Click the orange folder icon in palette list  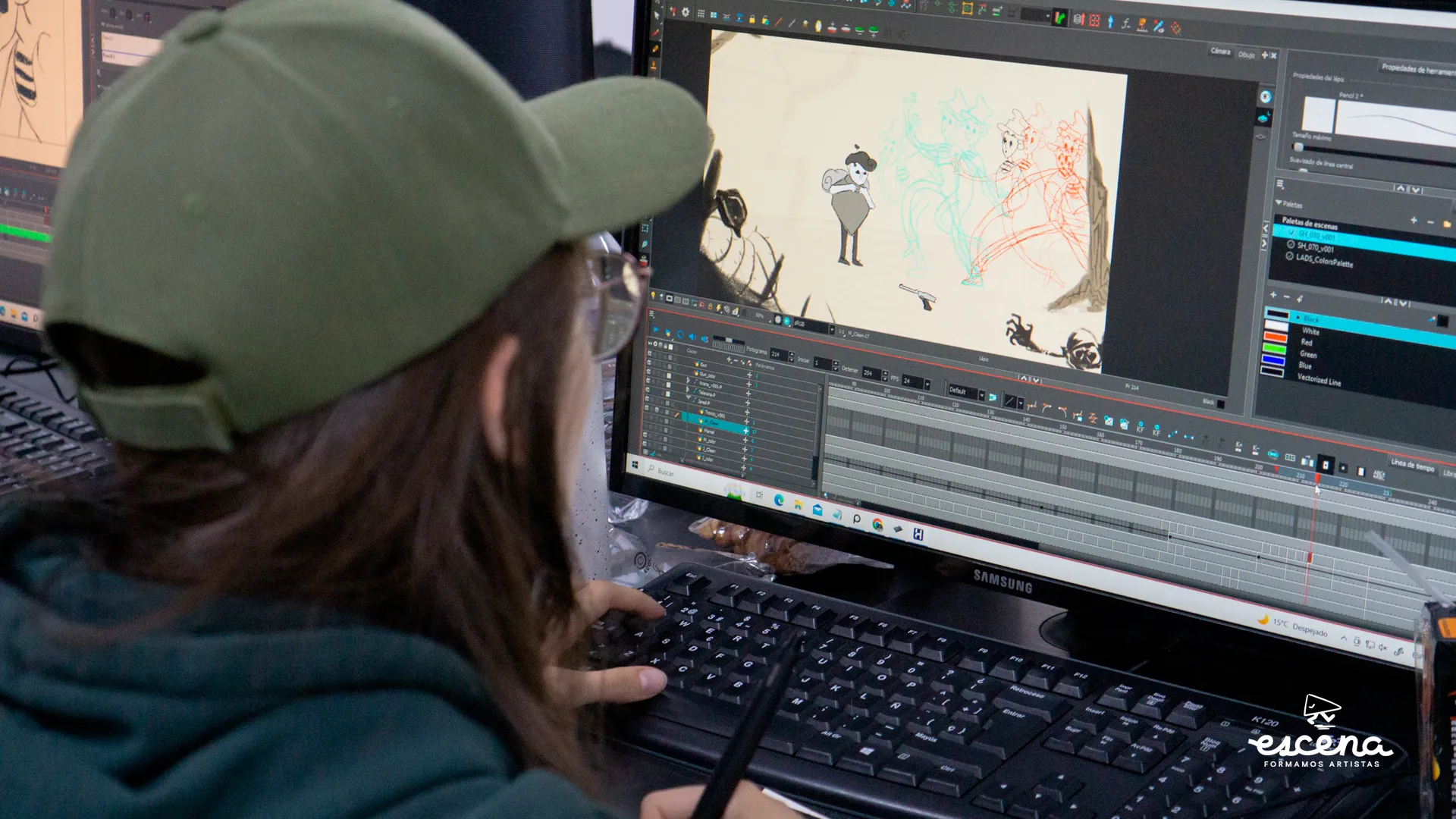pyautogui.click(x=1447, y=224)
